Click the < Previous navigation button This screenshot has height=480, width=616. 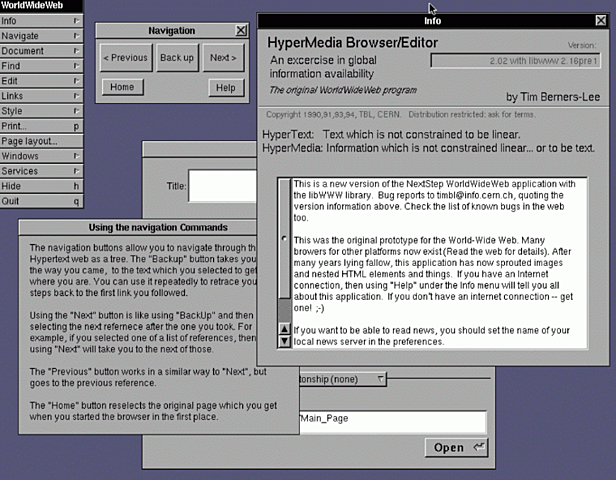(126, 58)
